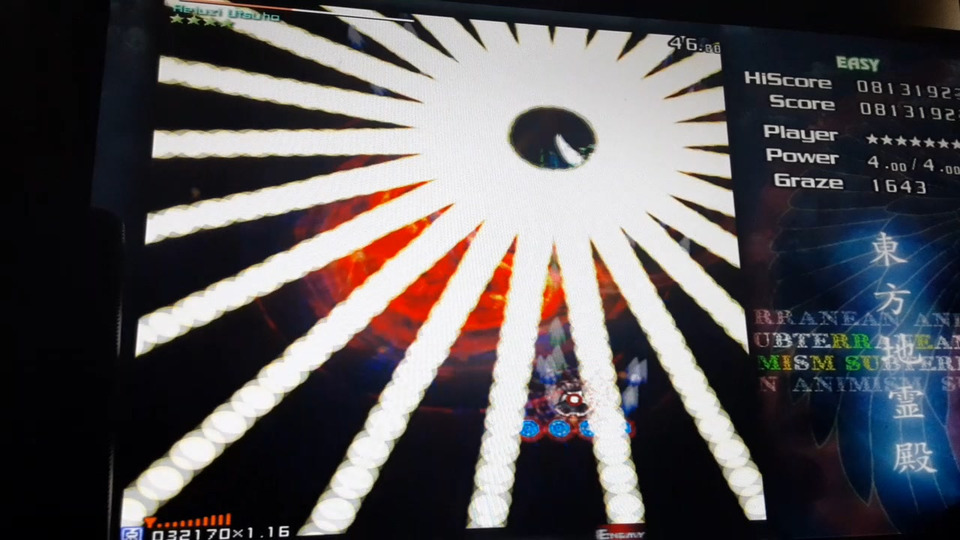Image resolution: width=960 pixels, height=540 pixels.
Task: Click the boss name Reiuzi Utsuho
Action: [x=227, y=12]
